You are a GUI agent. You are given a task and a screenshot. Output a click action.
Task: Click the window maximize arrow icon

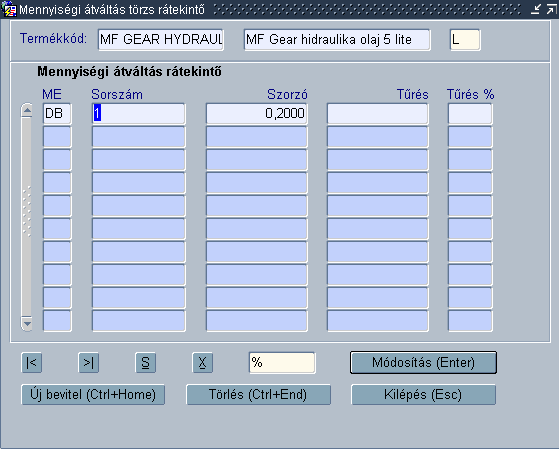click(552, 9)
